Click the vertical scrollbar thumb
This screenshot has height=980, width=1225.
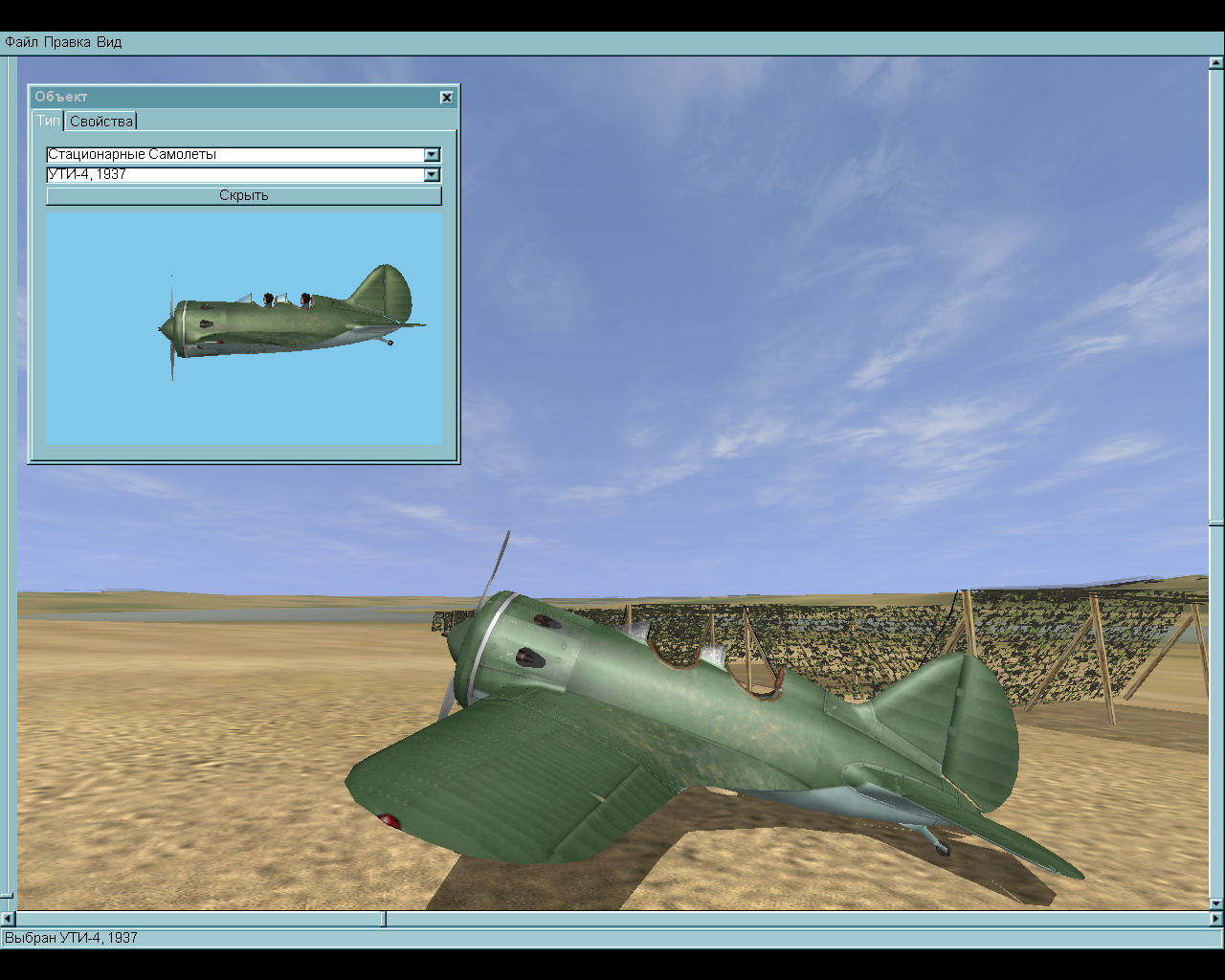pyautogui.click(x=1216, y=523)
